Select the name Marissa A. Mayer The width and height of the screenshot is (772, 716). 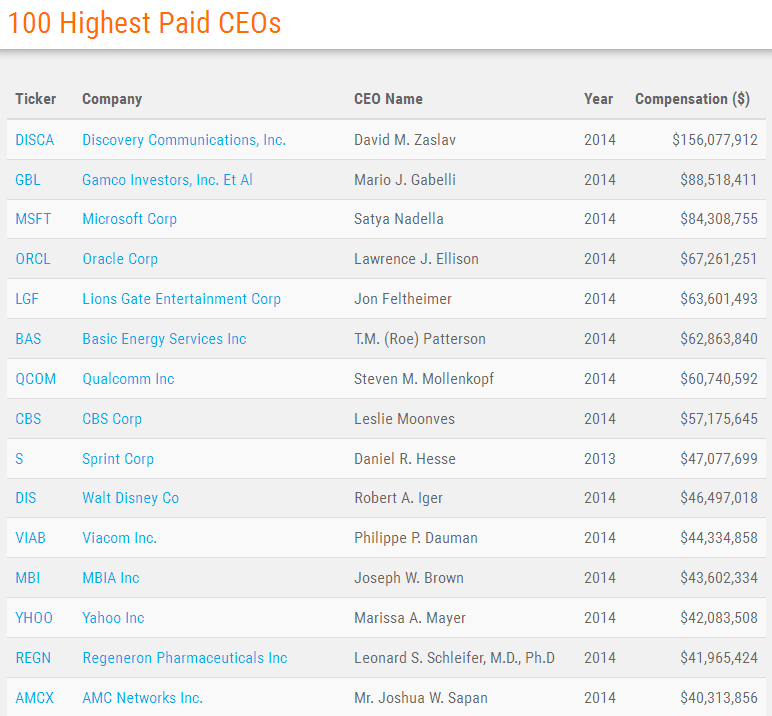(x=410, y=618)
